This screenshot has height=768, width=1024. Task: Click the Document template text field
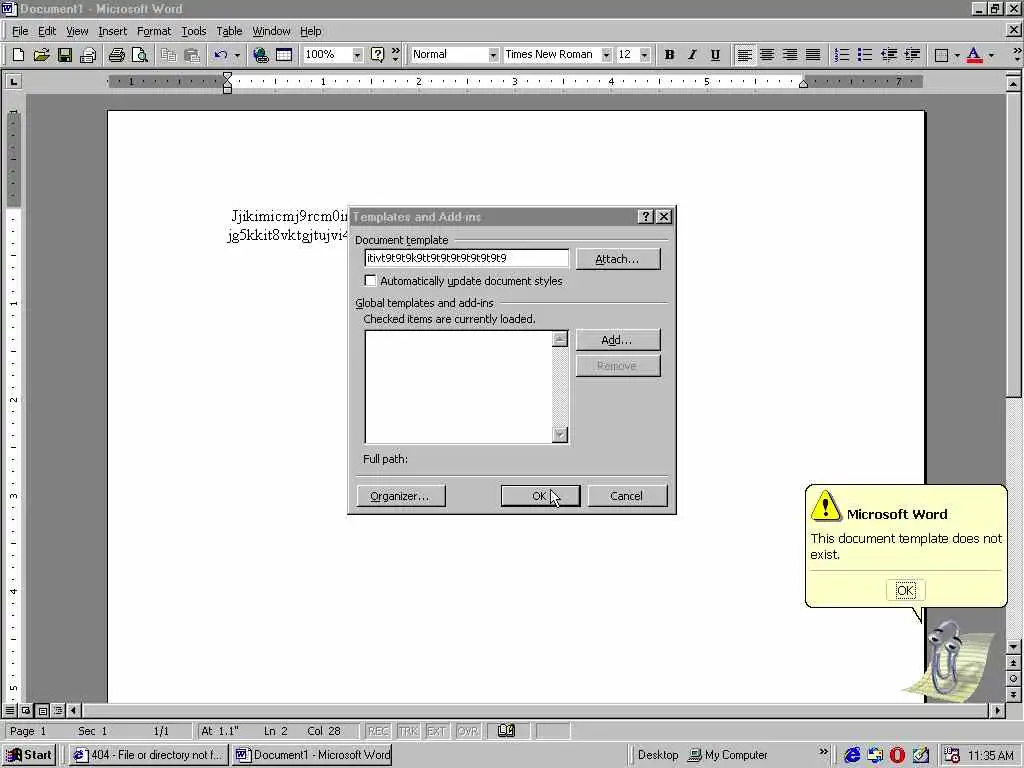coord(466,259)
